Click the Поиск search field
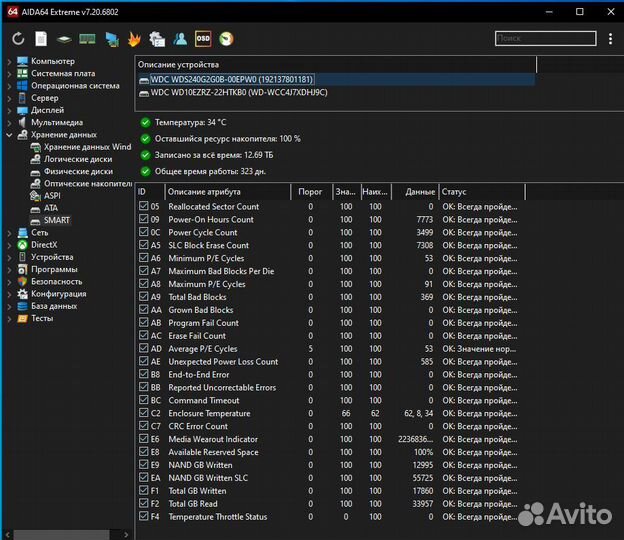Viewport: 624px width, 540px height. click(545, 39)
